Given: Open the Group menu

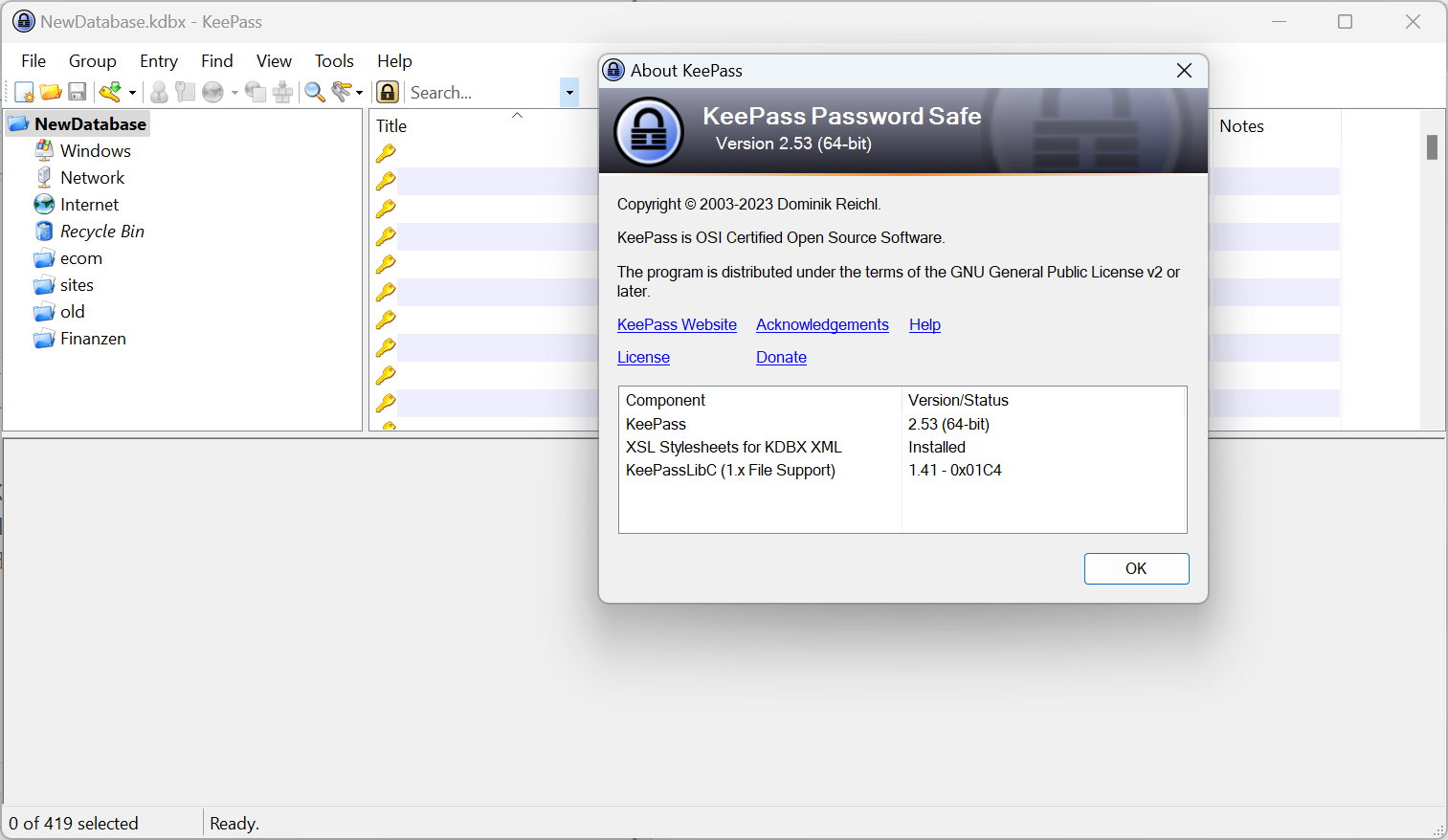Looking at the screenshot, I should coord(93,60).
